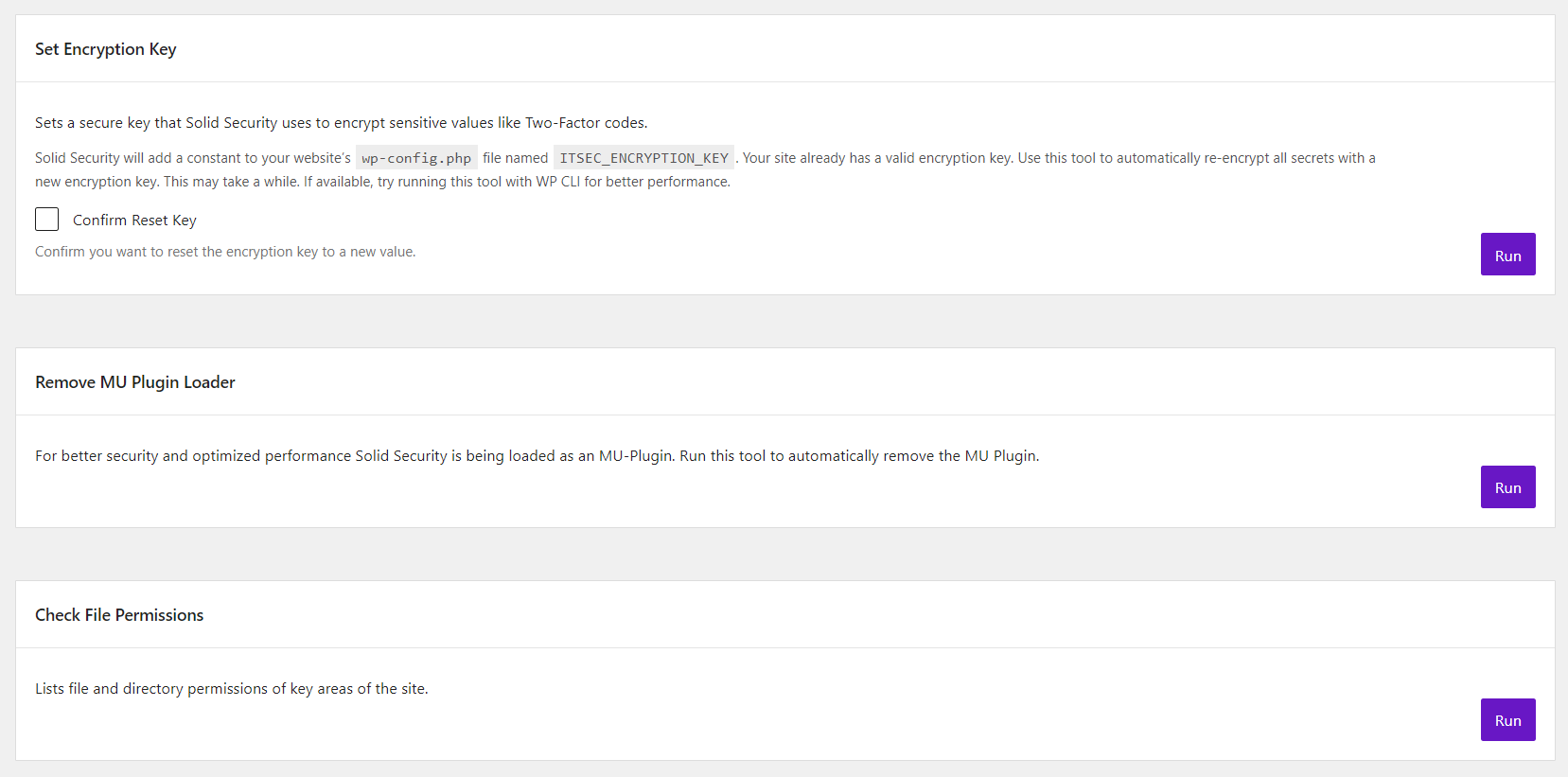Click the 'Solid Security will add a constant' text
The width and height of the screenshot is (1568, 777).
pos(193,158)
